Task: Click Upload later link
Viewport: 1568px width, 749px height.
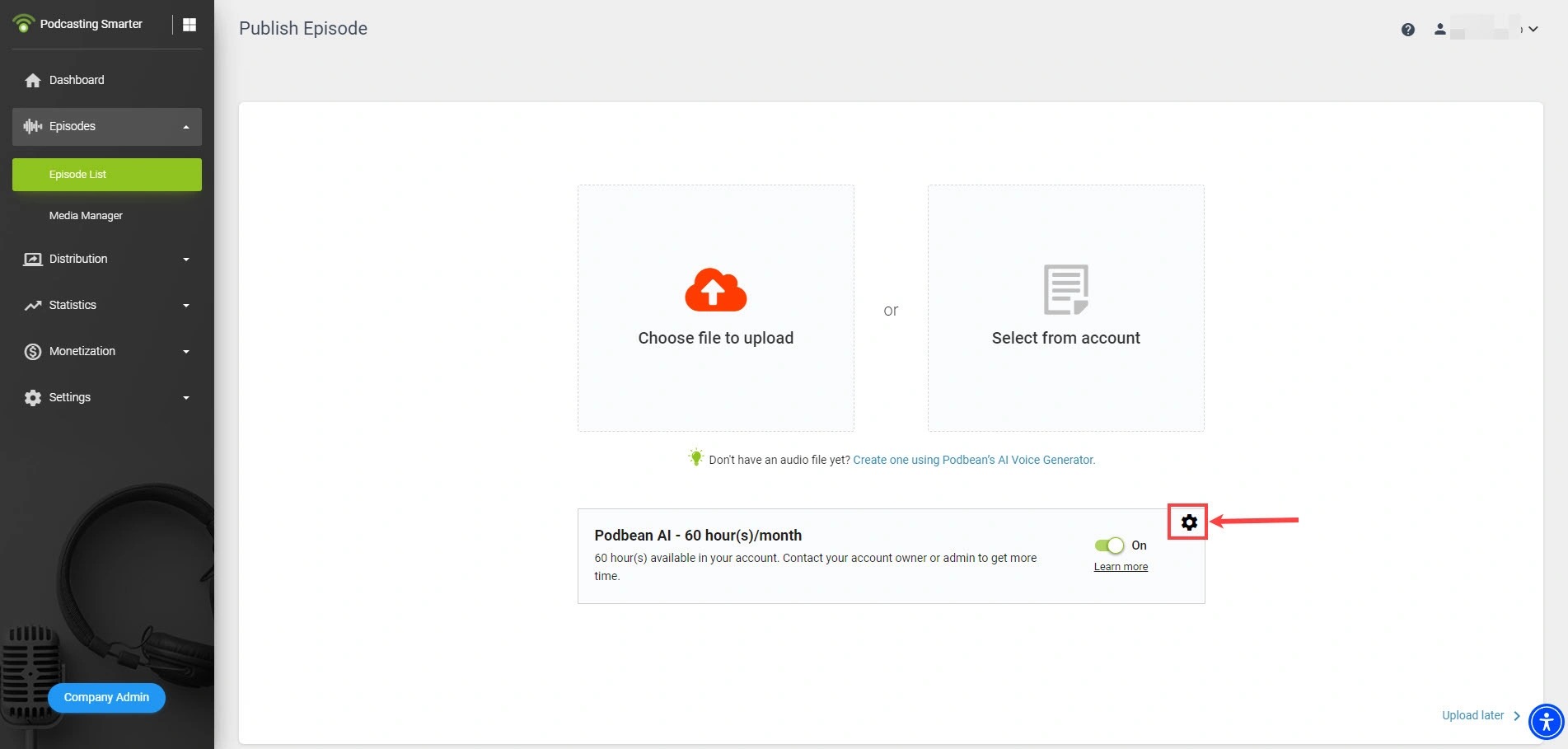Action: coord(1472,715)
